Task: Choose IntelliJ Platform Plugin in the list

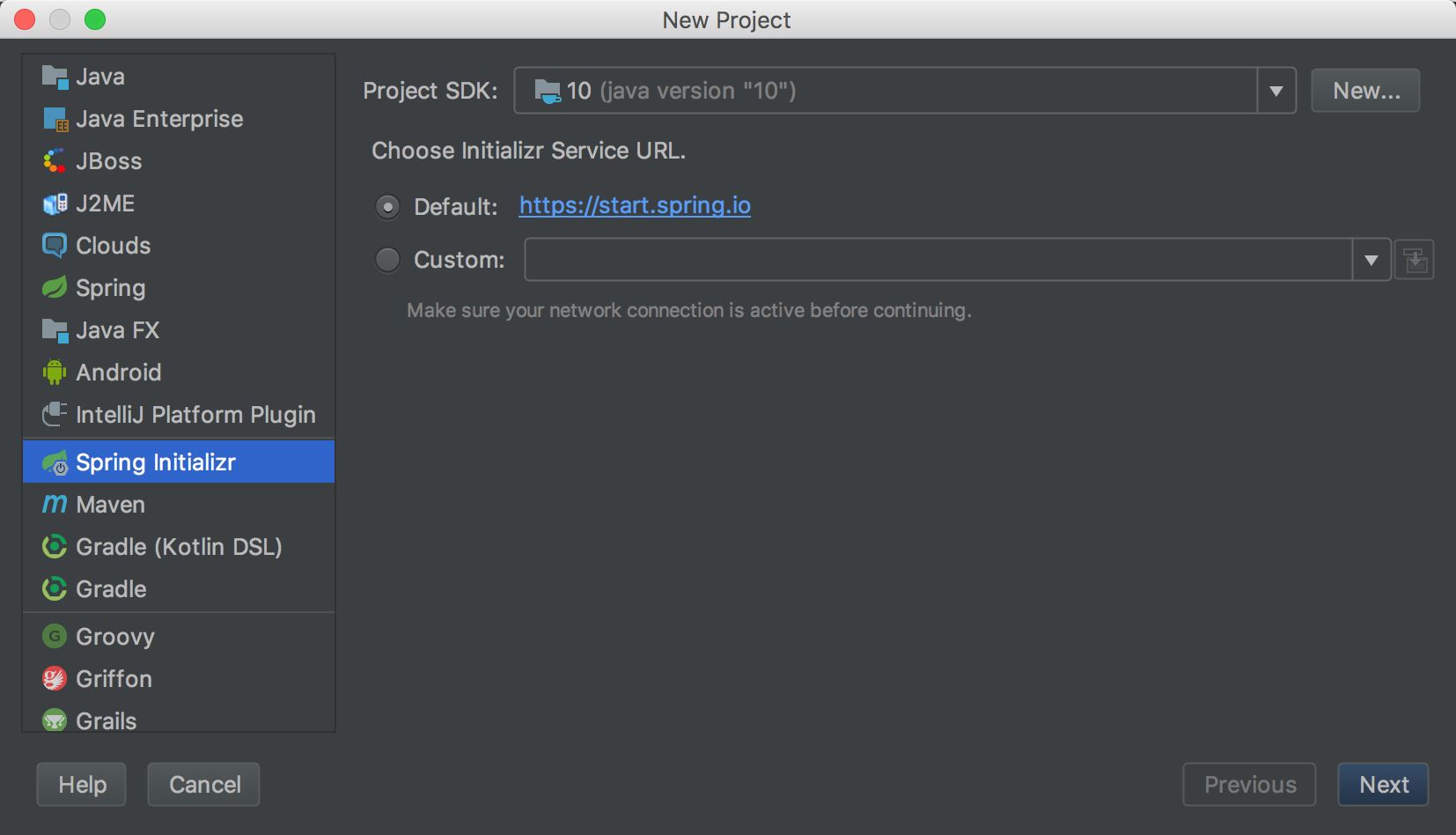Action: (x=195, y=415)
